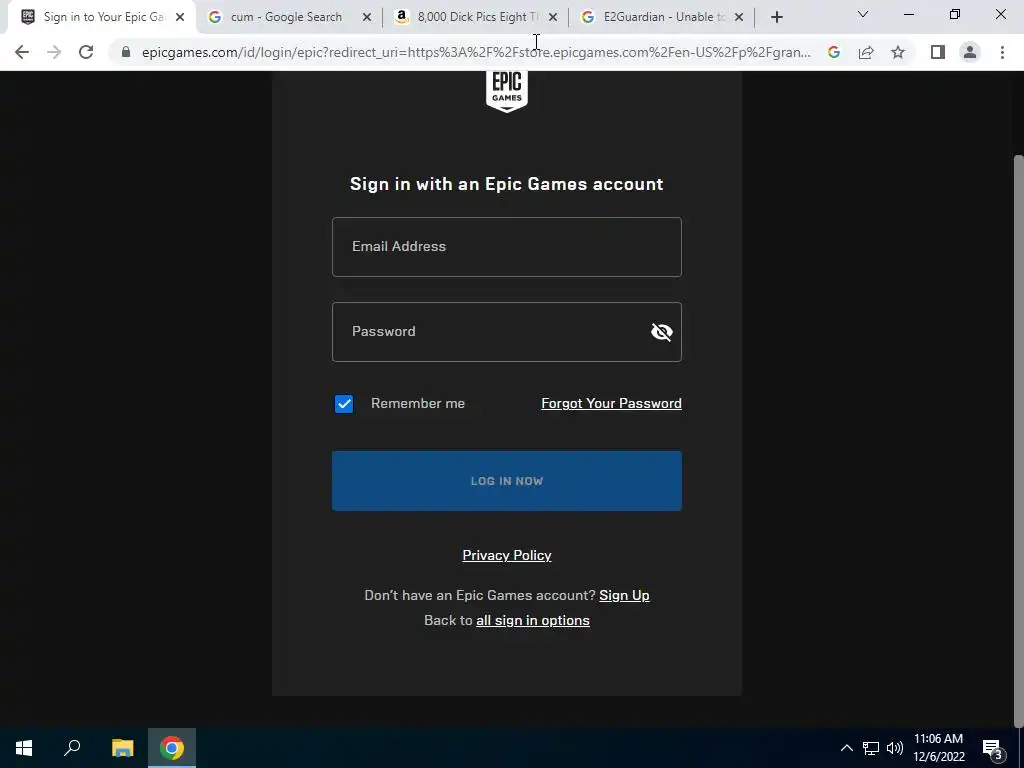Click the address bar URL
Viewport: 1024px width, 768px height.
(x=477, y=52)
